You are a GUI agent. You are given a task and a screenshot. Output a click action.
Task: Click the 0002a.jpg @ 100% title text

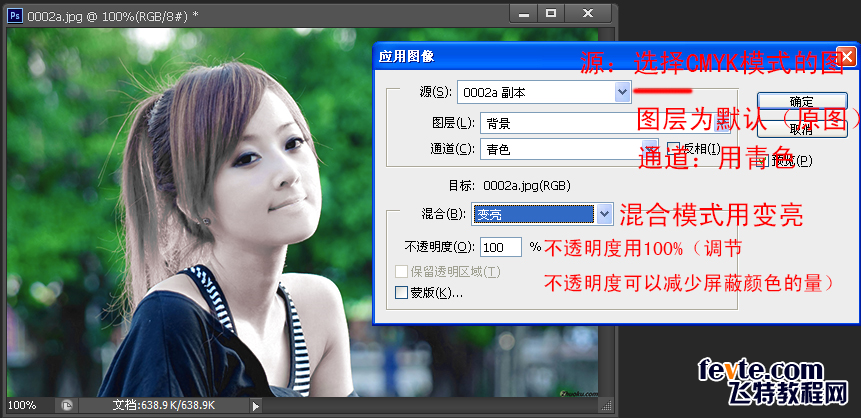click(x=113, y=16)
